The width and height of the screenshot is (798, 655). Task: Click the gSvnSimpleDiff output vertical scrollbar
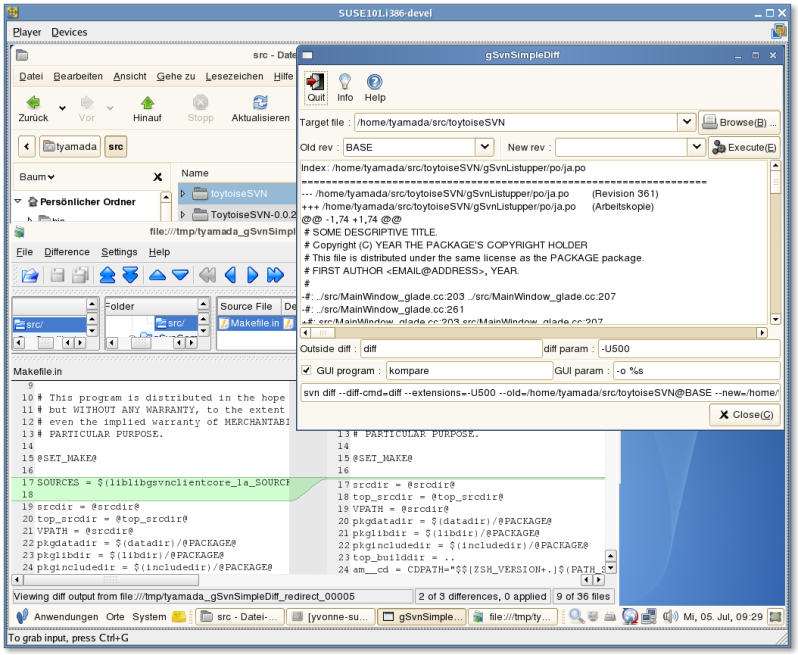point(775,243)
